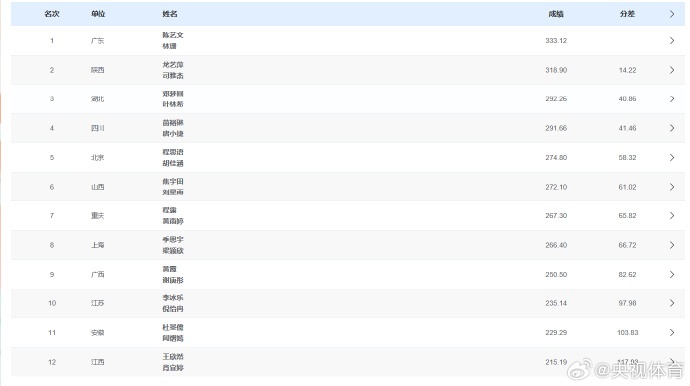Click the score value 229.29

pos(556,333)
